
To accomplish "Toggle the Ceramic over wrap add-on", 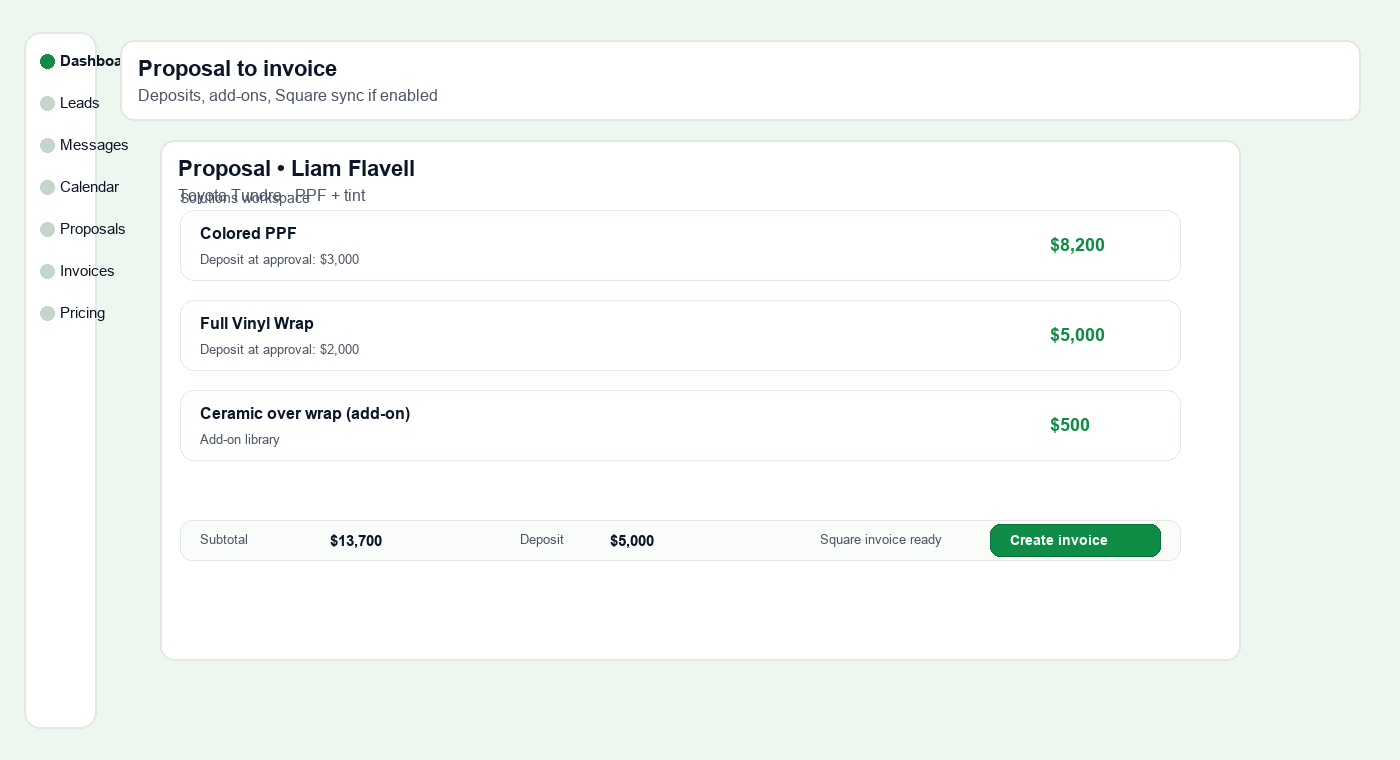I will [680, 425].
